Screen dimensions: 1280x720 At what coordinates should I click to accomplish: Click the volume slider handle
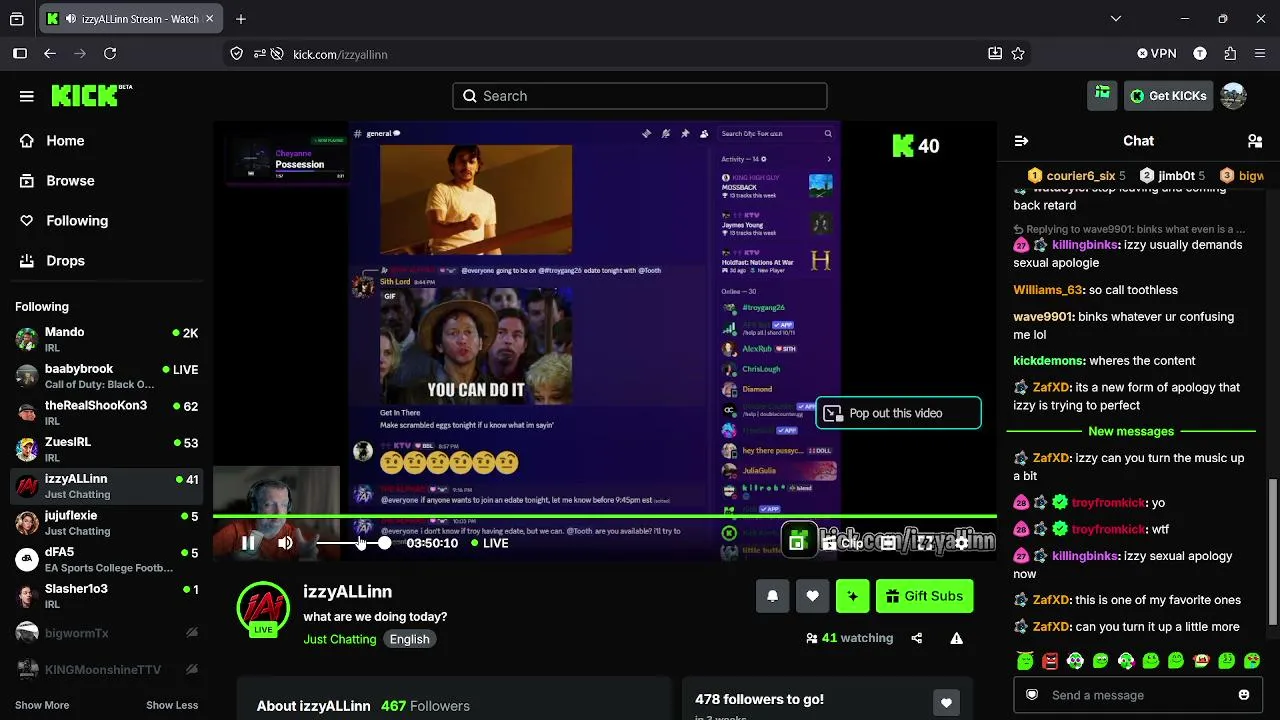pyautogui.click(x=384, y=543)
